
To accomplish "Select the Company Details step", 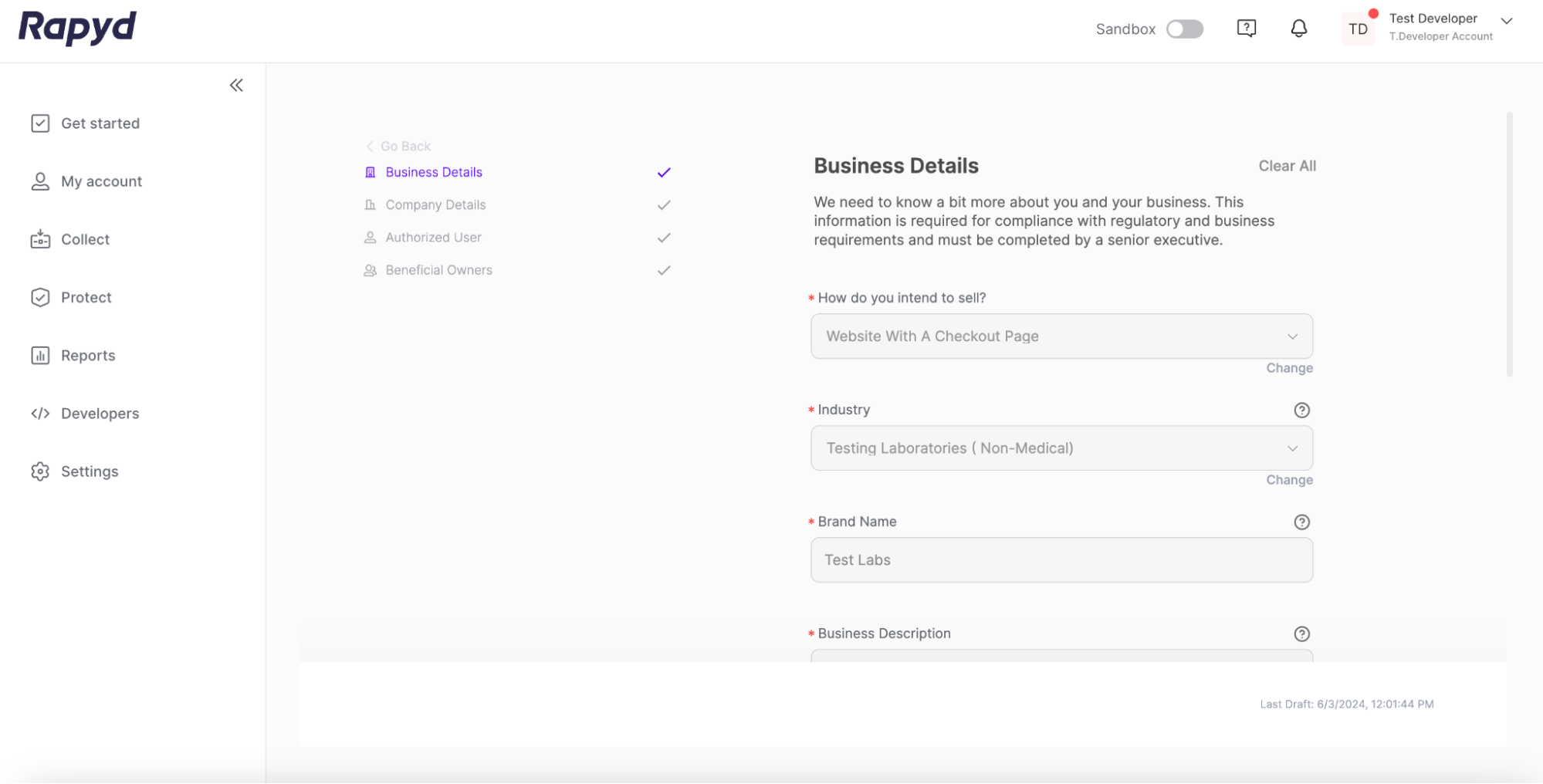I will point(435,205).
